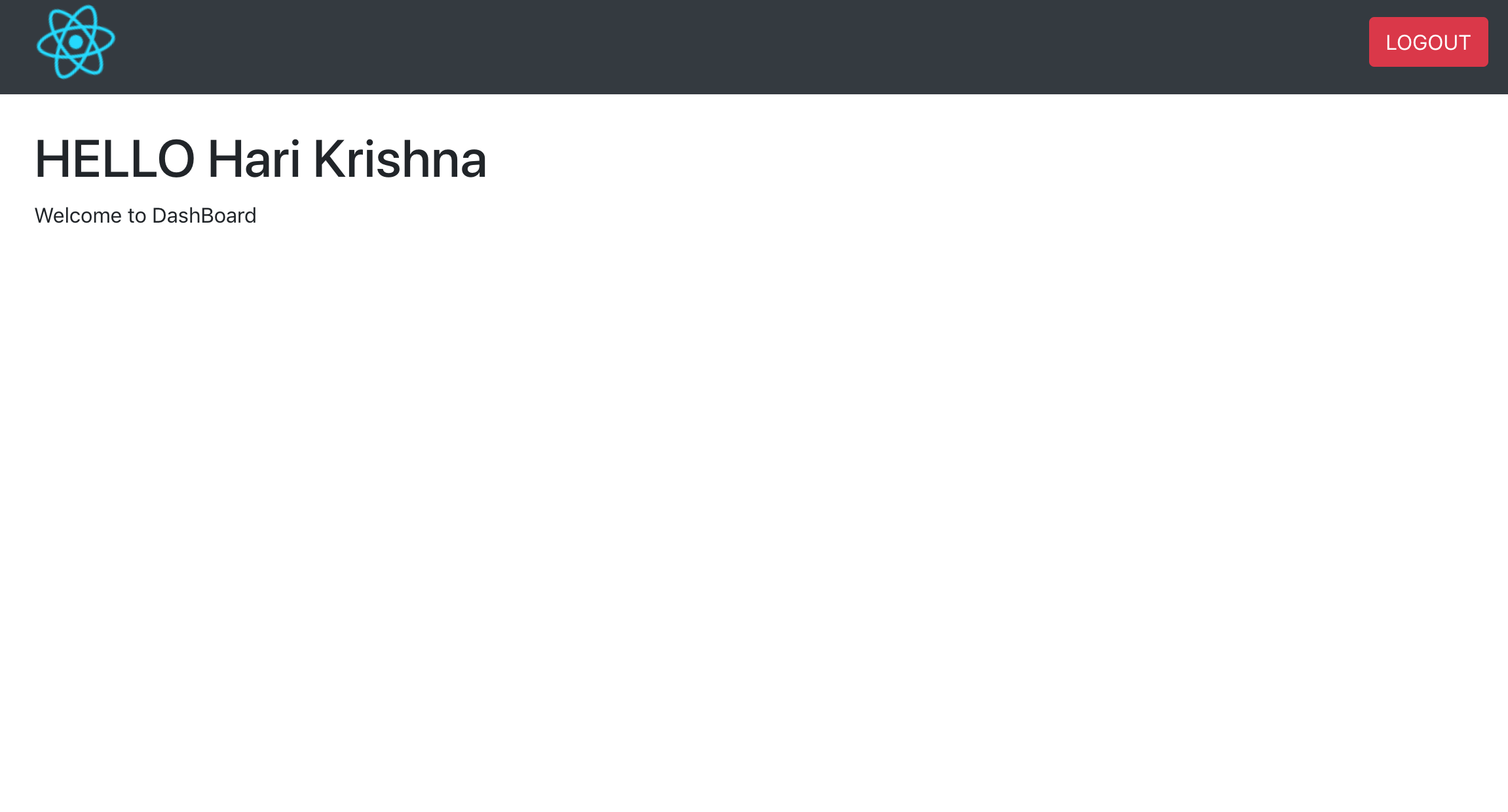Click empty dark navbar area
Image resolution: width=1508 pixels, height=812 pixels.
pyautogui.click(x=721, y=47)
